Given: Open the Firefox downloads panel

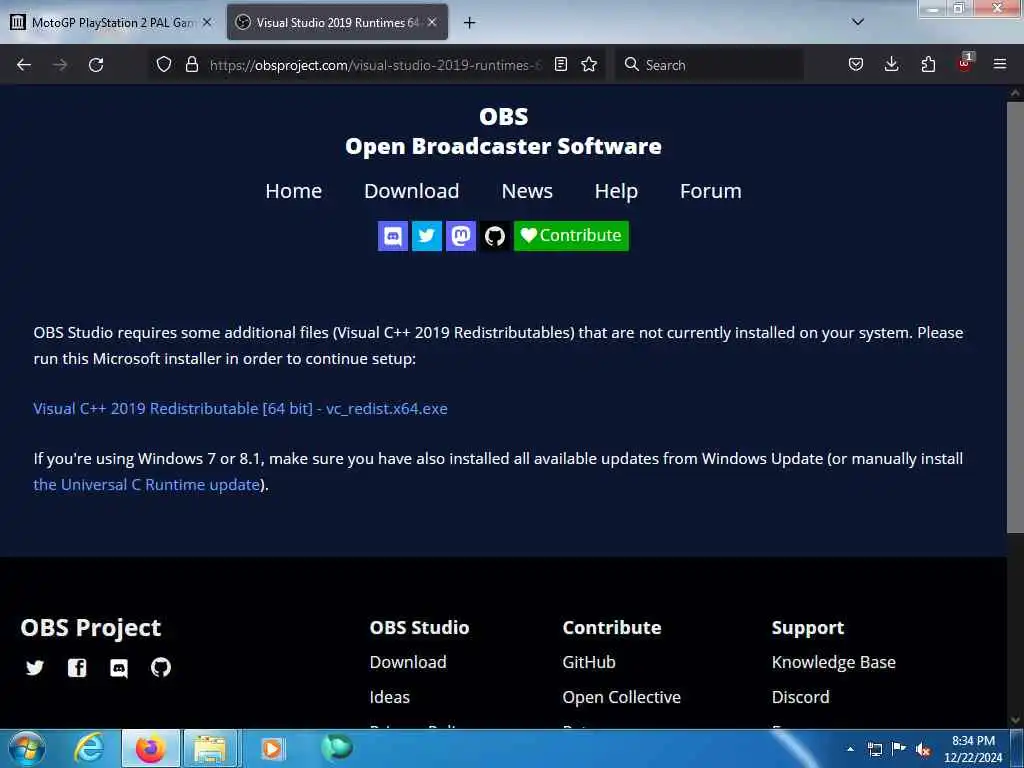Looking at the screenshot, I should point(891,64).
